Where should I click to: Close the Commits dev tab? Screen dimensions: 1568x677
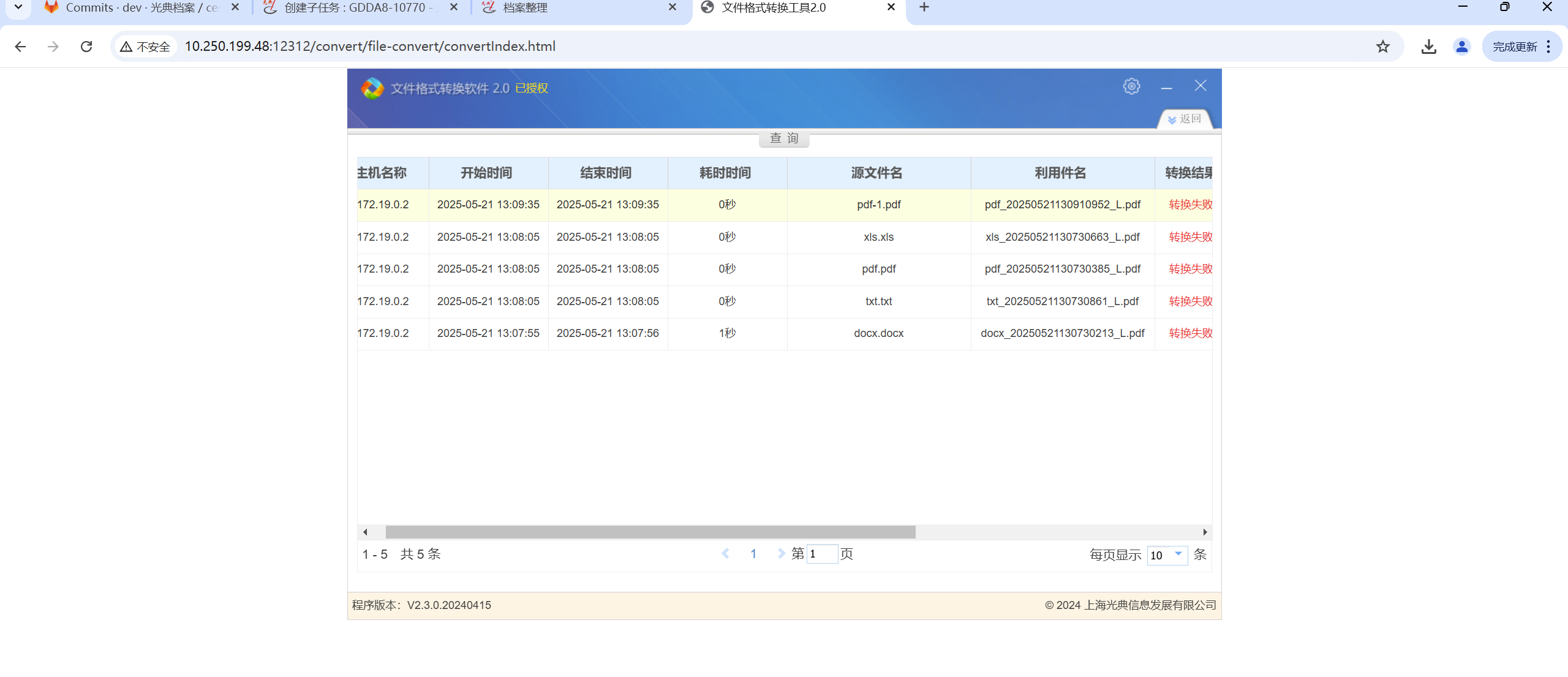pyautogui.click(x=235, y=7)
